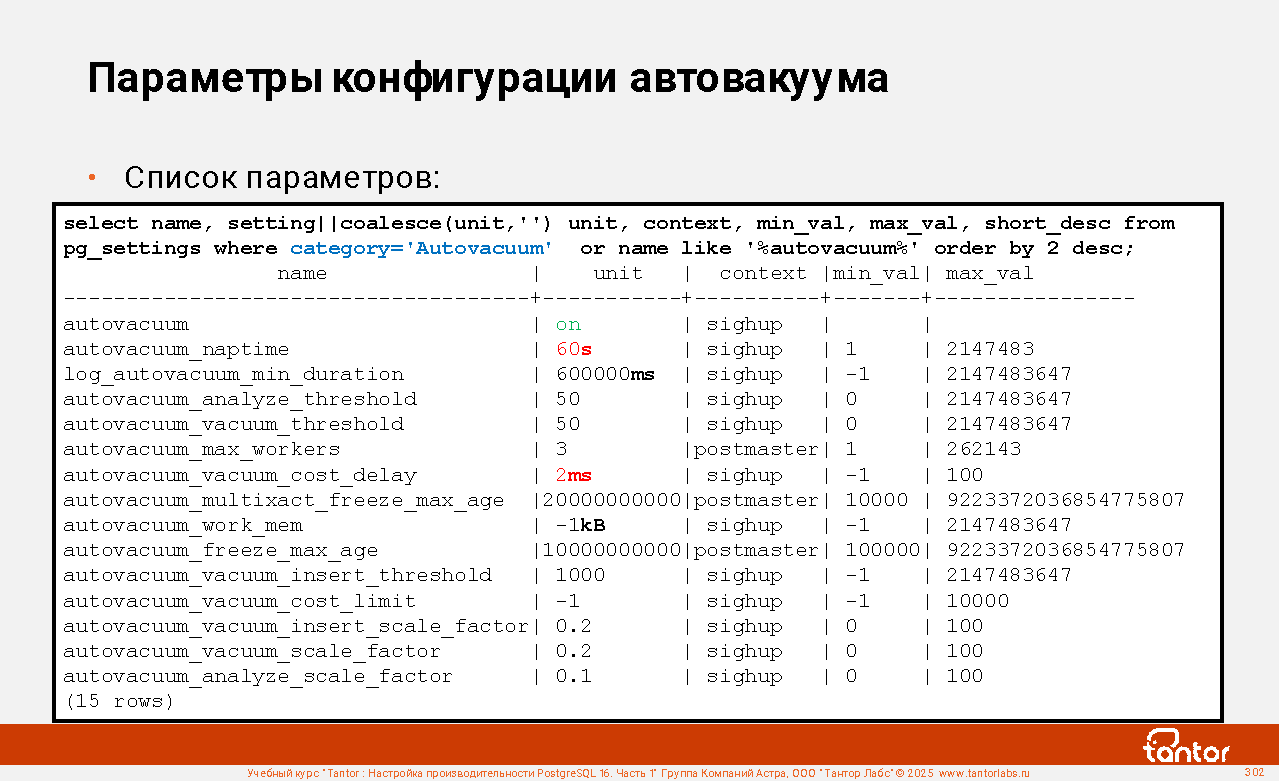Click the 600000ms value

point(605,374)
